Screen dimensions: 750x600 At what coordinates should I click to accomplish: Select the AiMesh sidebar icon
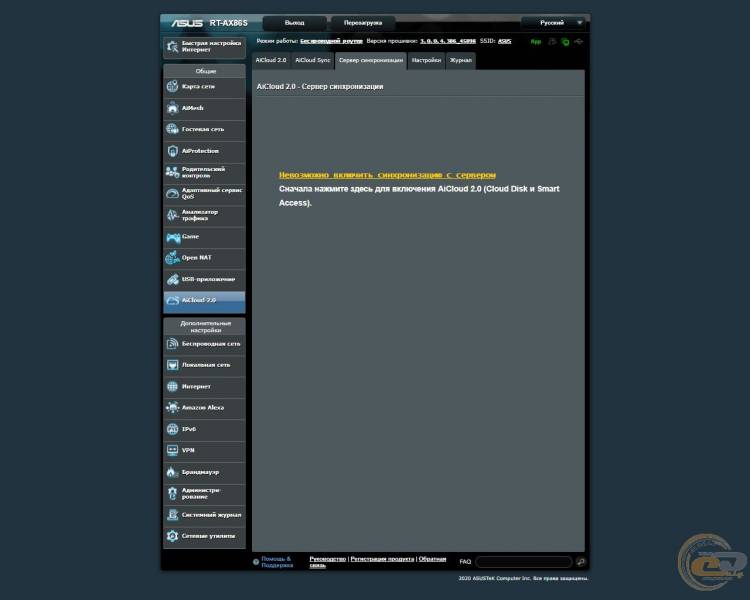pos(172,108)
